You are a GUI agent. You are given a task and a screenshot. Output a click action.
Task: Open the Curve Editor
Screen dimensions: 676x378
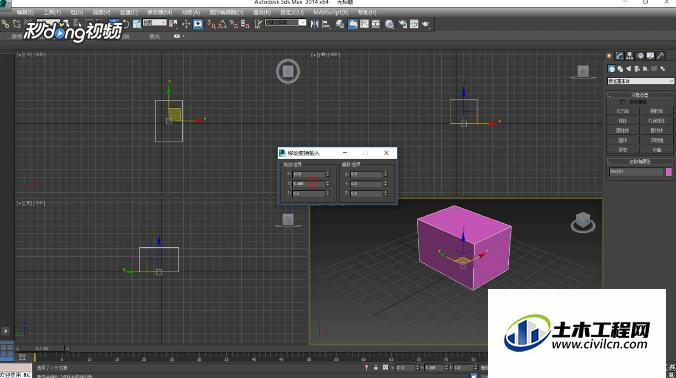tap(364, 24)
